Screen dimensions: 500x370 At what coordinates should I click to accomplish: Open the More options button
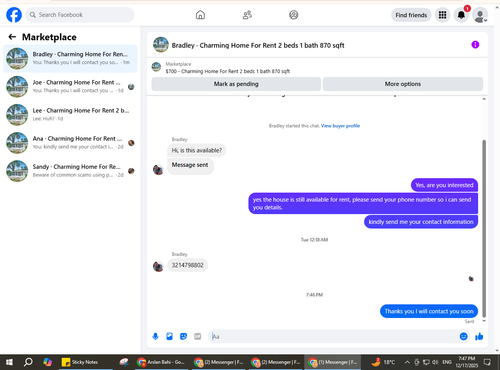tap(403, 84)
